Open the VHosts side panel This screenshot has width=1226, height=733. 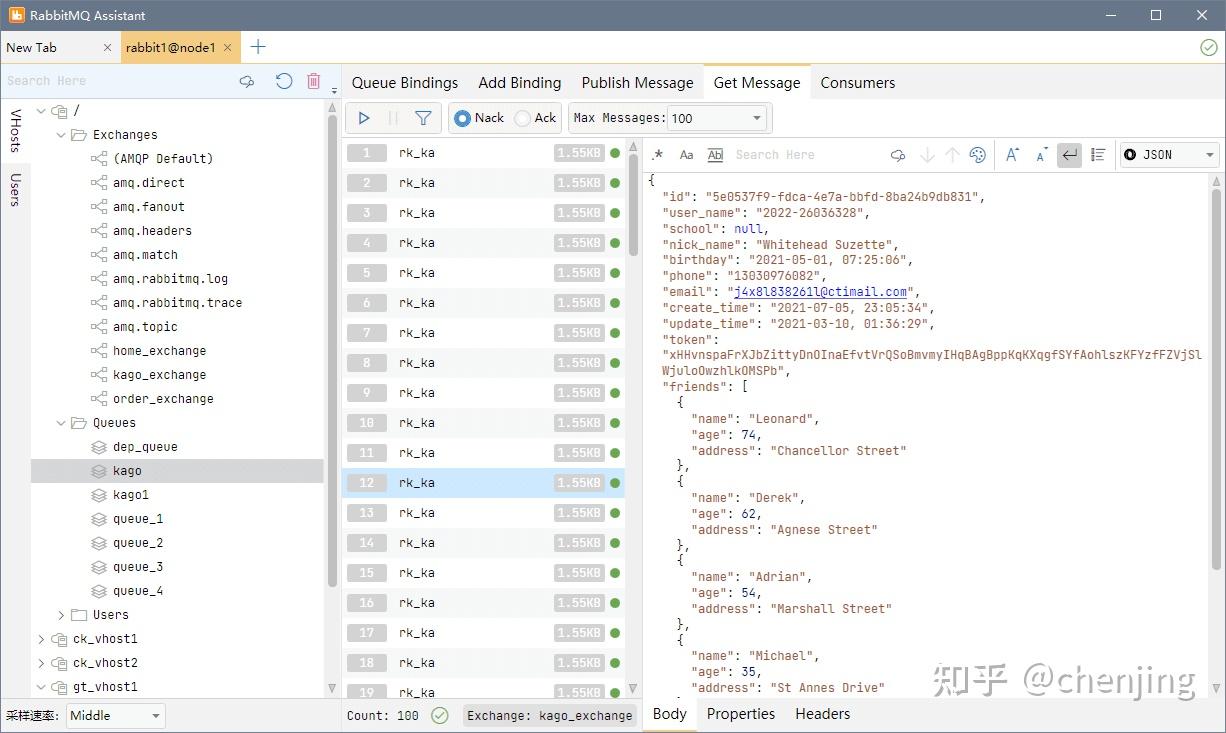click(15, 131)
